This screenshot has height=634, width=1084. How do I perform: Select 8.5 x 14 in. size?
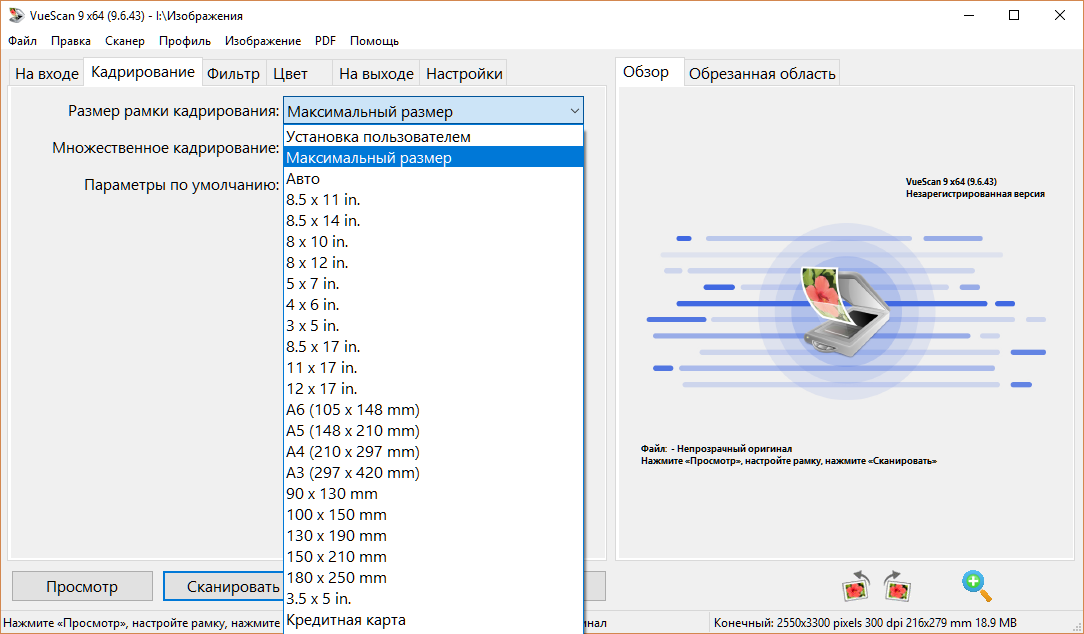point(433,221)
